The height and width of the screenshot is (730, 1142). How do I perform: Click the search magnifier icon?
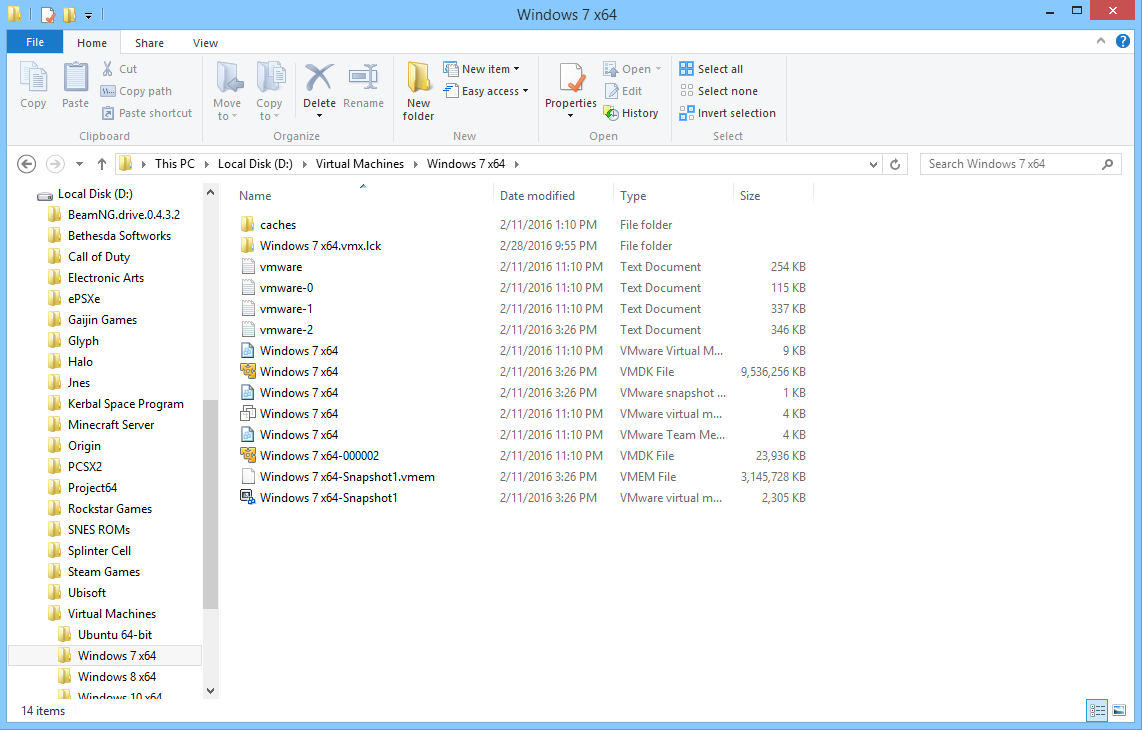pyautogui.click(x=1107, y=164)
